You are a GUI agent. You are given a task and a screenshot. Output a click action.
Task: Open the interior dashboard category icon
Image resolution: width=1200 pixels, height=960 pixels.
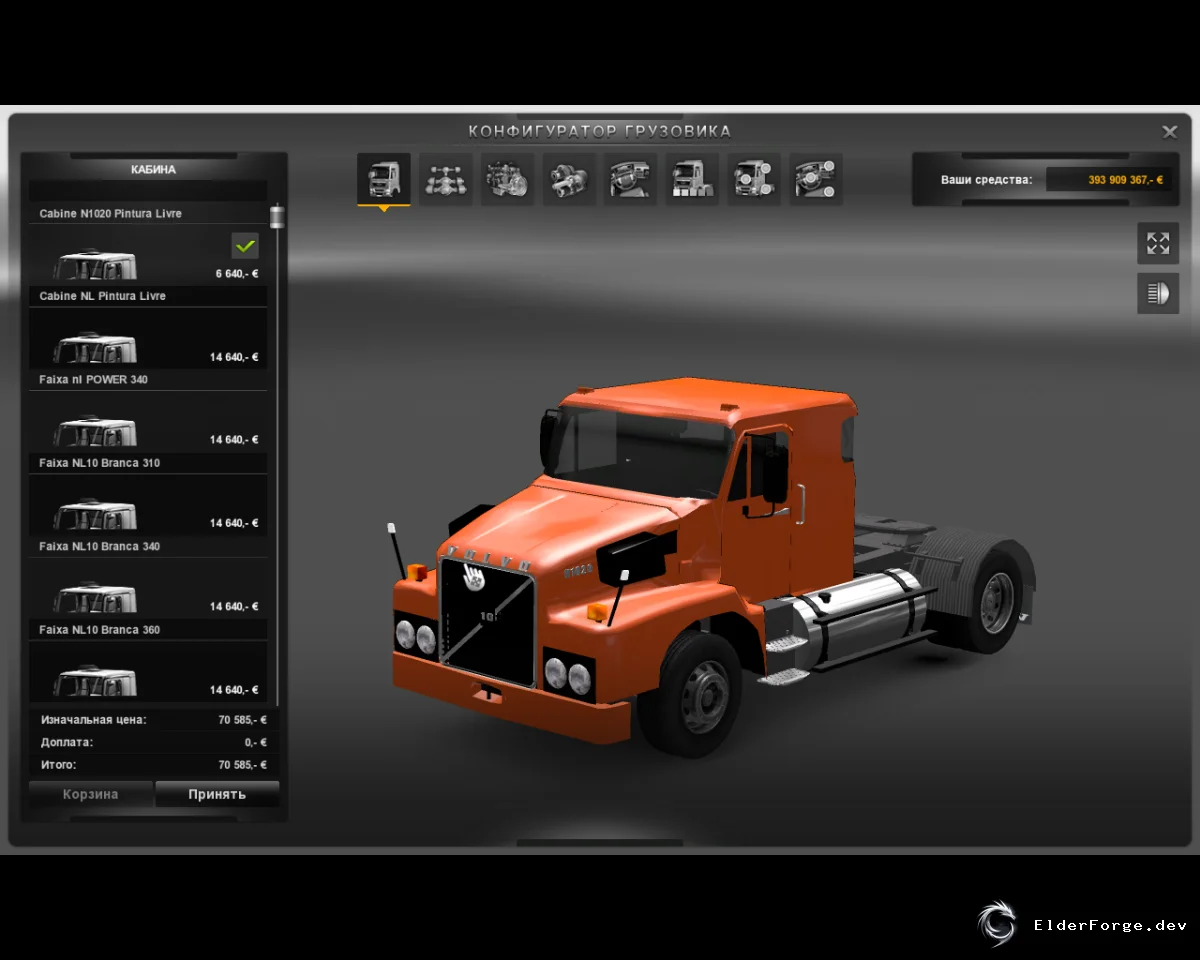(x=631, y=179)
